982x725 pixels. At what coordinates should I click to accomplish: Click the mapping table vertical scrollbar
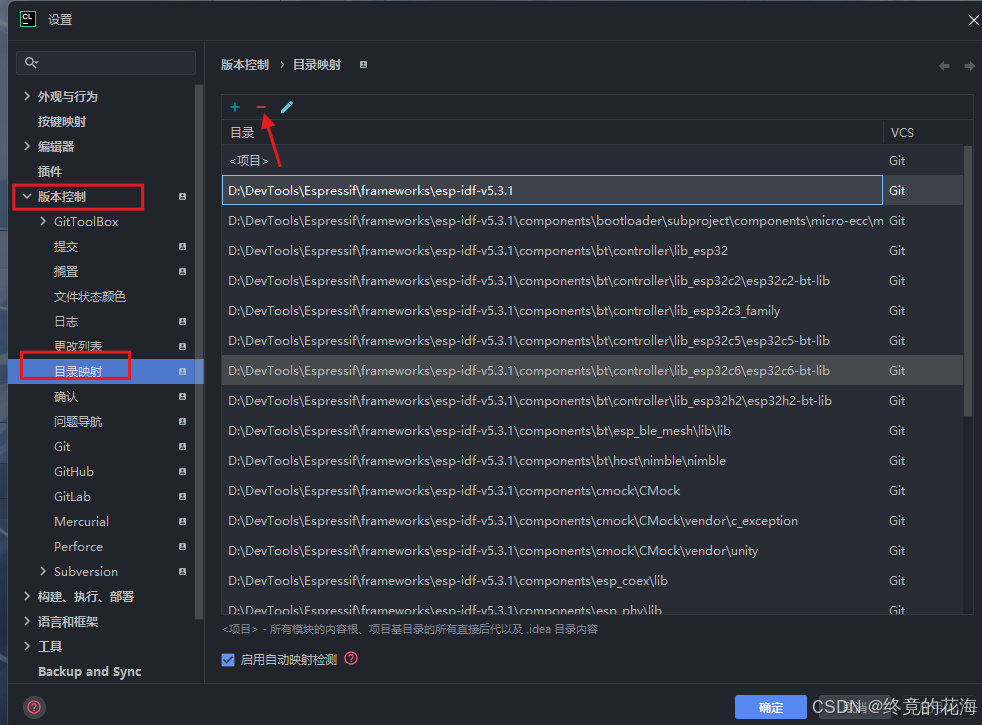click(968, 280)
